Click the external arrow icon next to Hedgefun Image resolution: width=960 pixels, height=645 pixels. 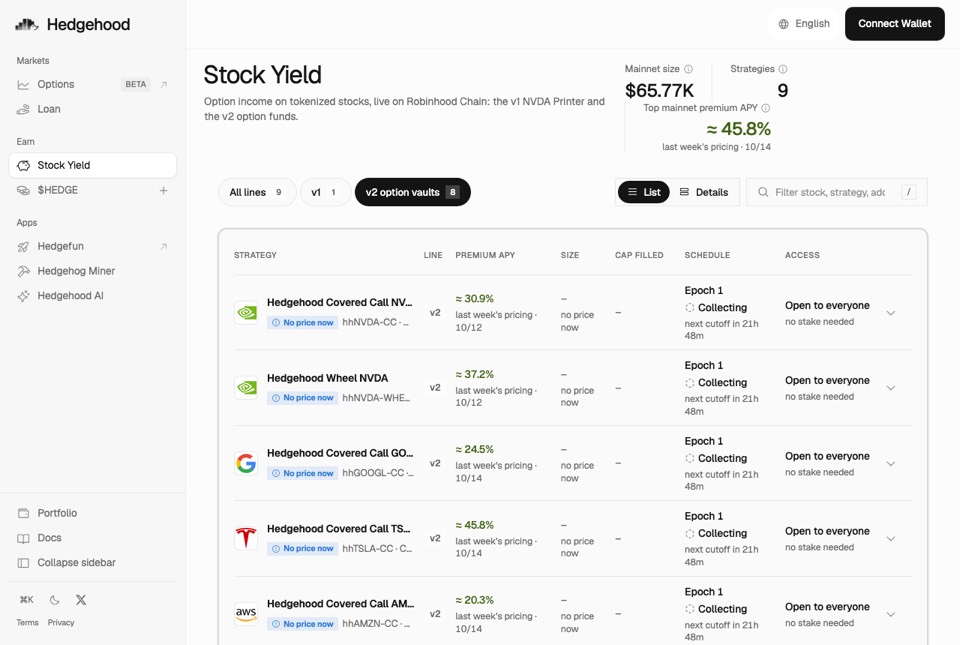[163, 247]
